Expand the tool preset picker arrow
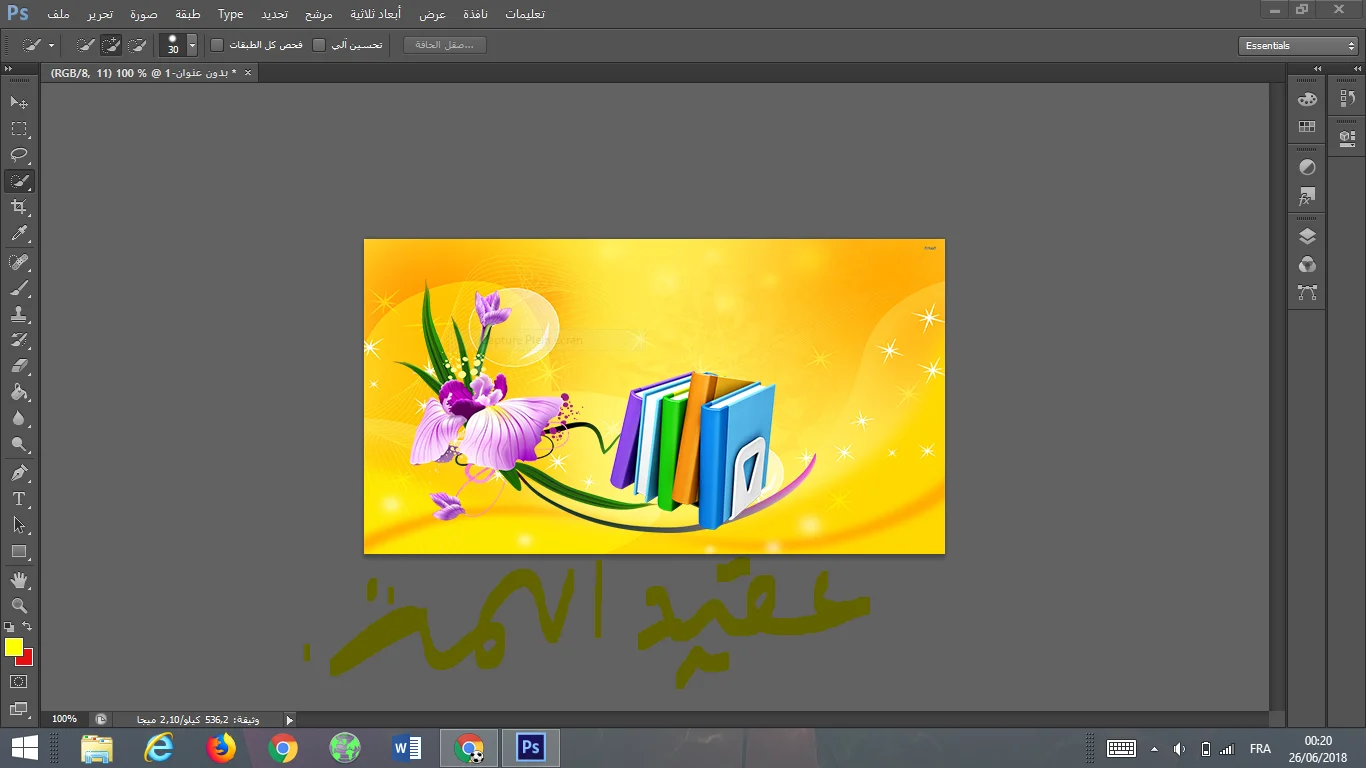This screenshot has height=768, width=1366. pyautogui.click(x=51, y=46)
